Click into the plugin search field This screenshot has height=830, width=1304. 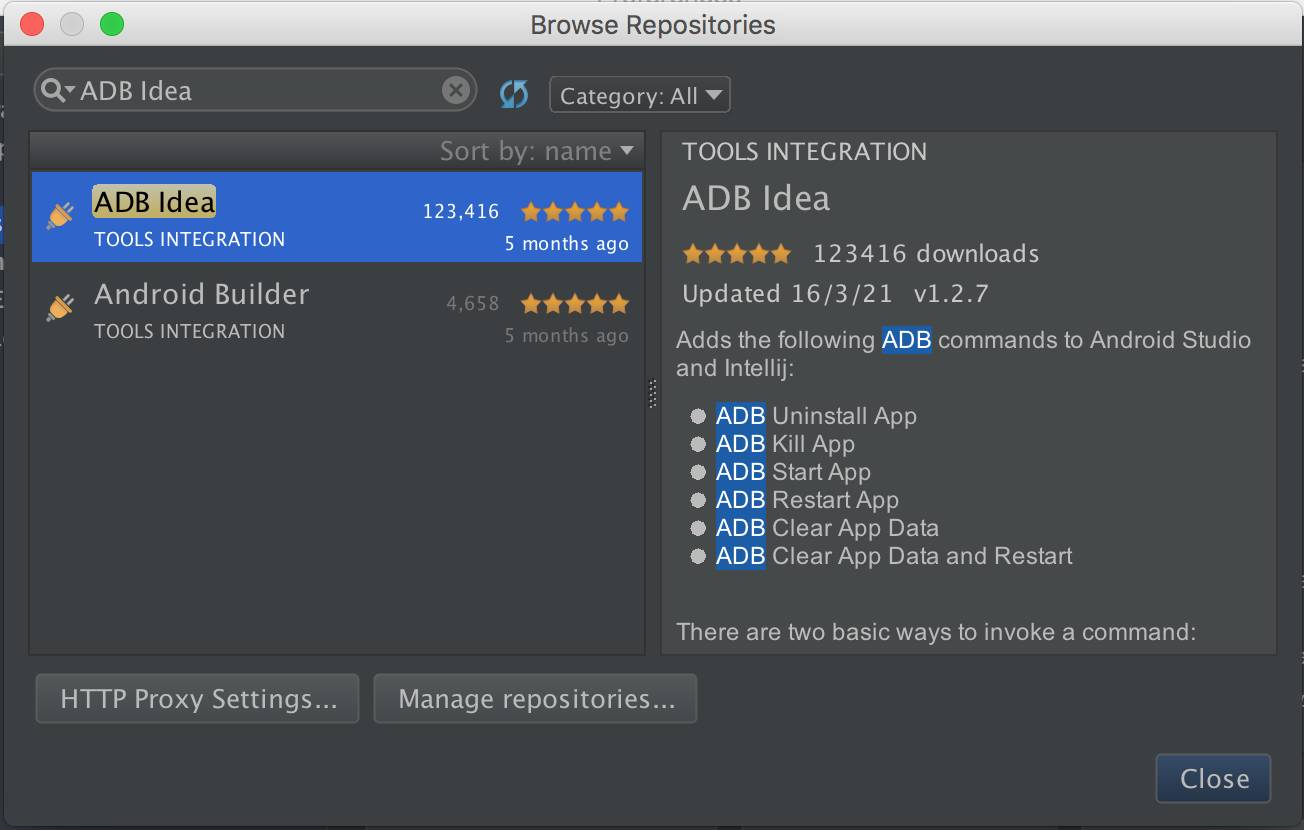coord(260,91)
